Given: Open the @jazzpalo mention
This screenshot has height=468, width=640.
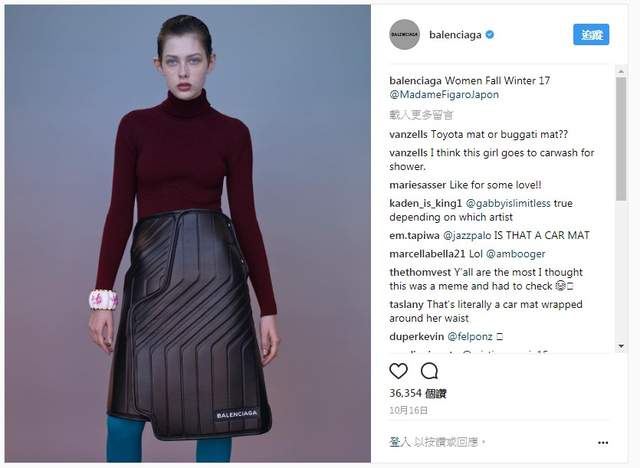Looking at the screenshot, I should [467, 235].
